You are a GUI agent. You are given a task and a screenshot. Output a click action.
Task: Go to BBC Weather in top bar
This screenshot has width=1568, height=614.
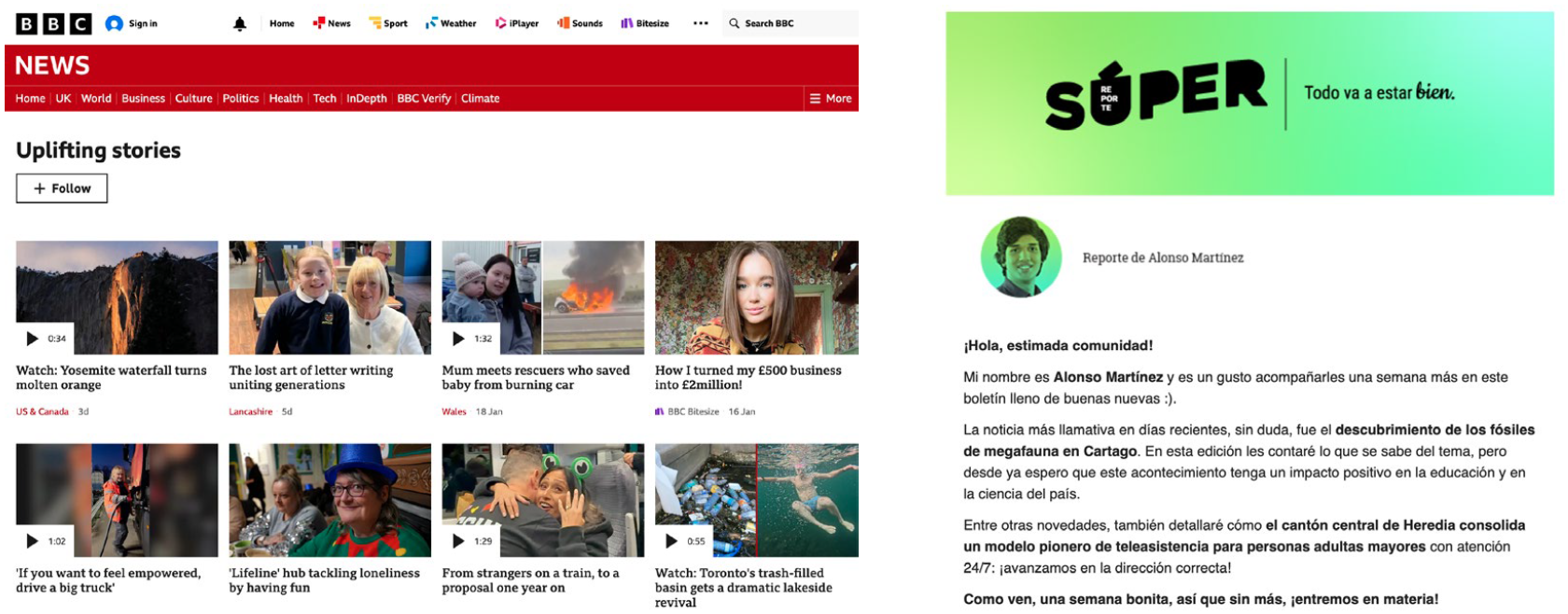pos(451,23)
